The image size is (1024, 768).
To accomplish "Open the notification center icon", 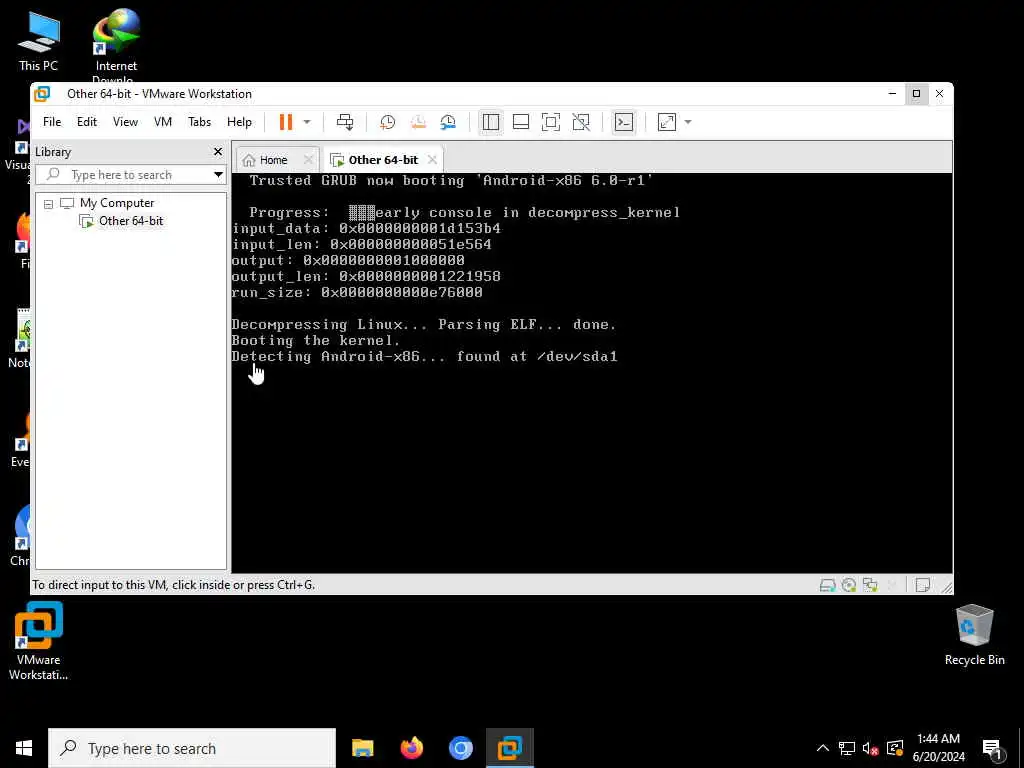I will click(992, 749).
